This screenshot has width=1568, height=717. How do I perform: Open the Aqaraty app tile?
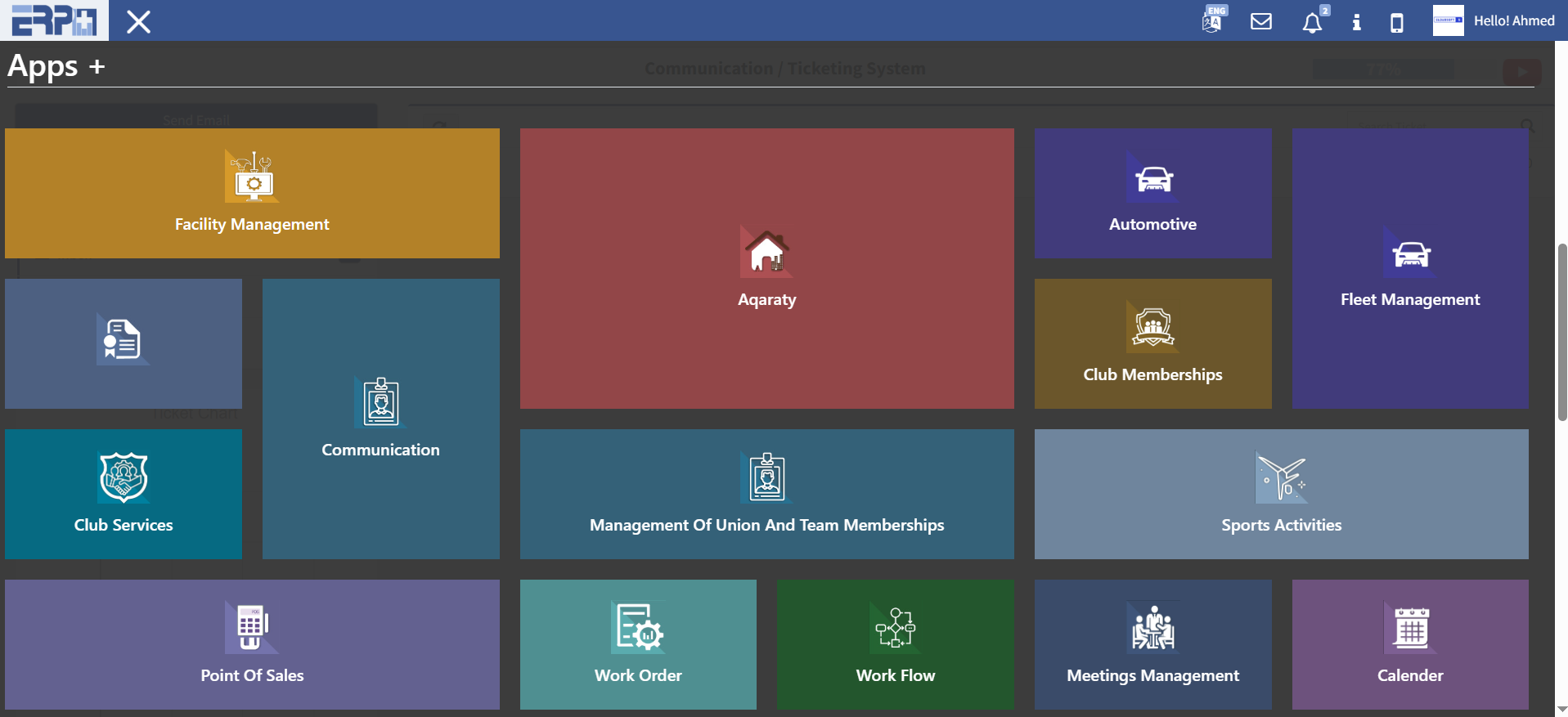click(x=766, y=268)
